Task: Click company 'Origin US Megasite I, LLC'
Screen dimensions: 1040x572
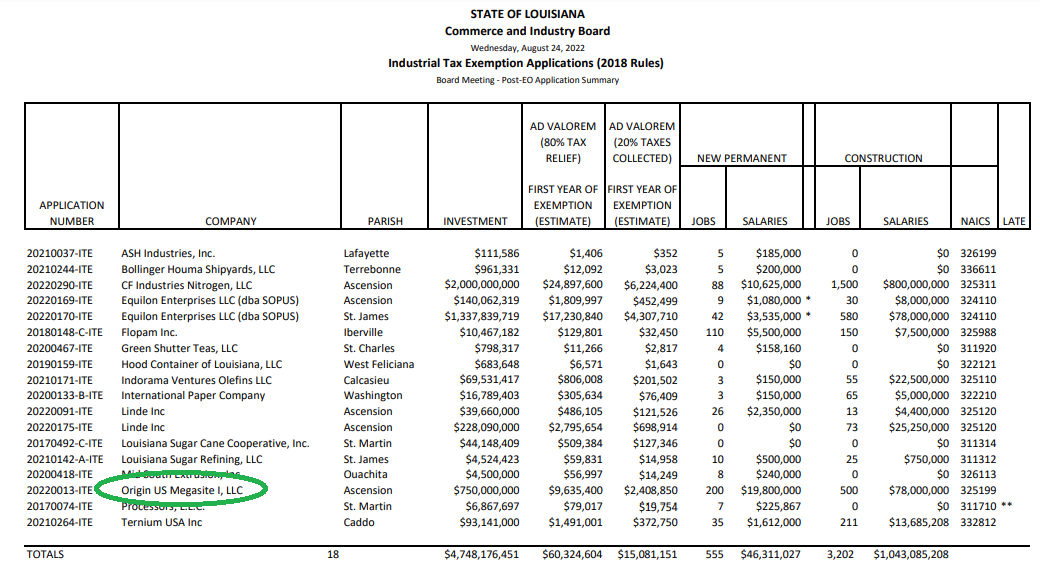Action: point(182,490)
